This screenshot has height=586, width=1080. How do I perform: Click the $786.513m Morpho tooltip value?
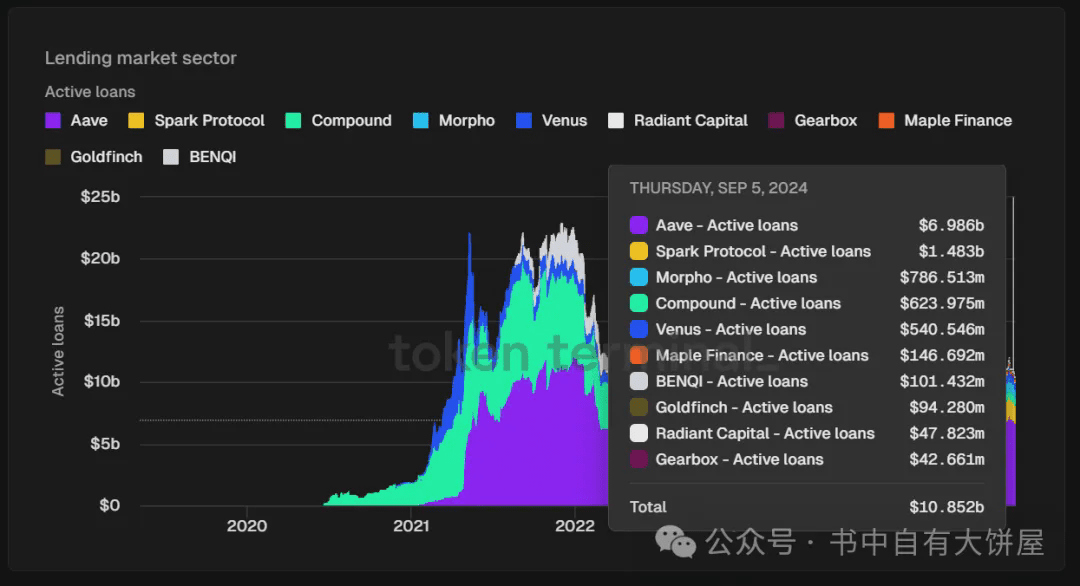coord(942,278)
